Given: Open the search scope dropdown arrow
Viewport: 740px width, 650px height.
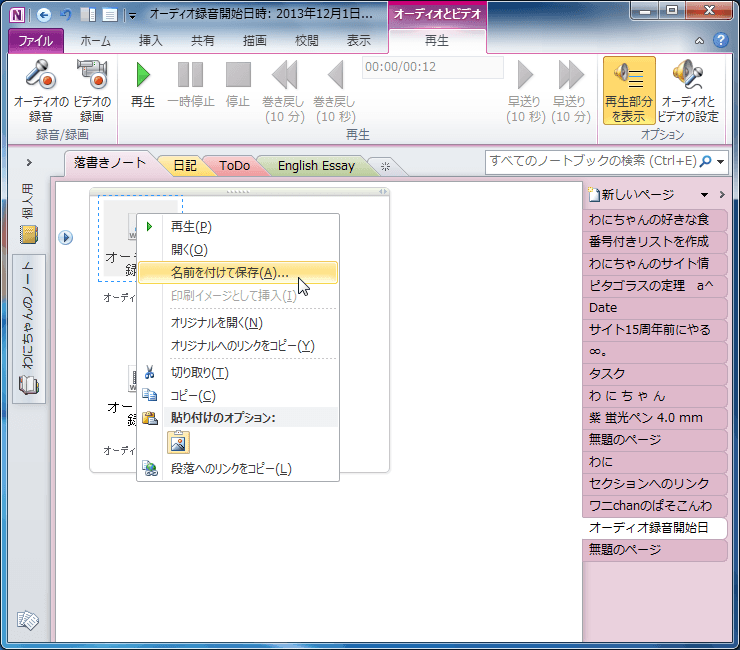Looking at the screenshot, I should [721, 162].
